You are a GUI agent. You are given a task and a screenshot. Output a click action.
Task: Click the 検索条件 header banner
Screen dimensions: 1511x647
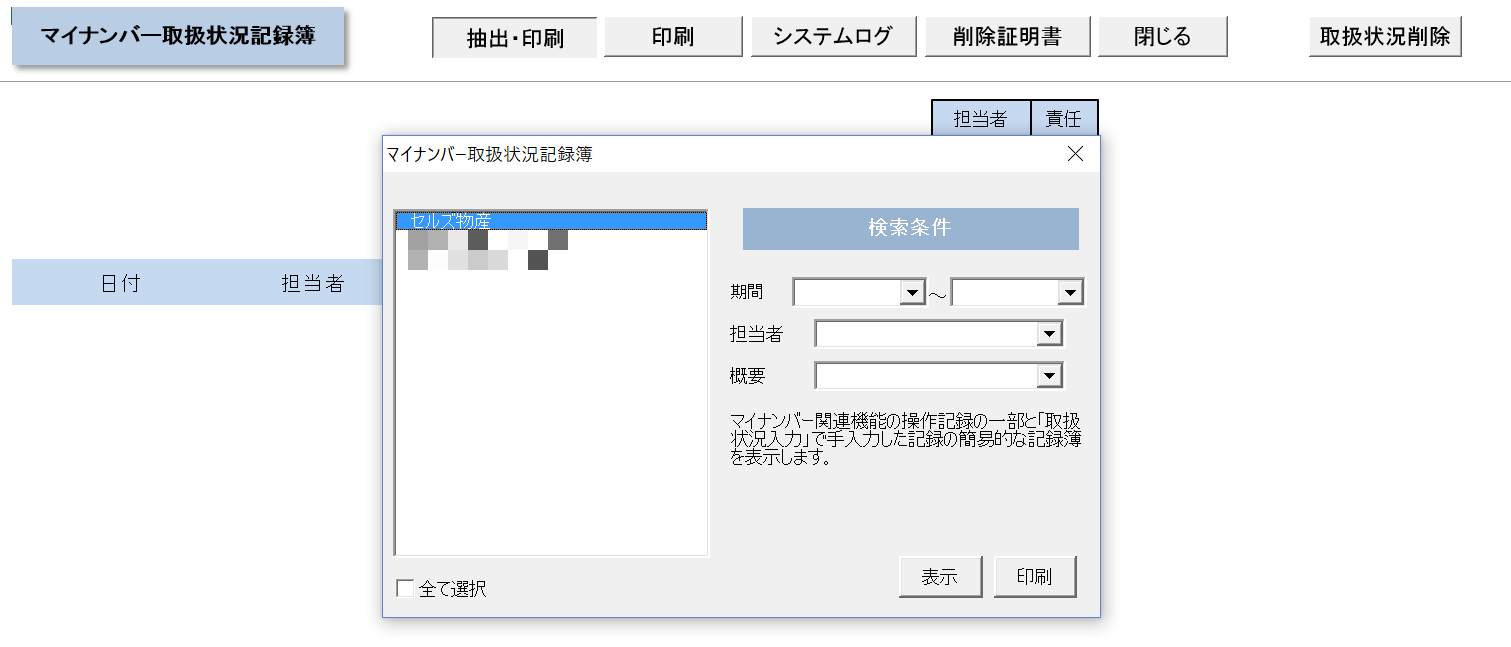(x=910, y=228)
